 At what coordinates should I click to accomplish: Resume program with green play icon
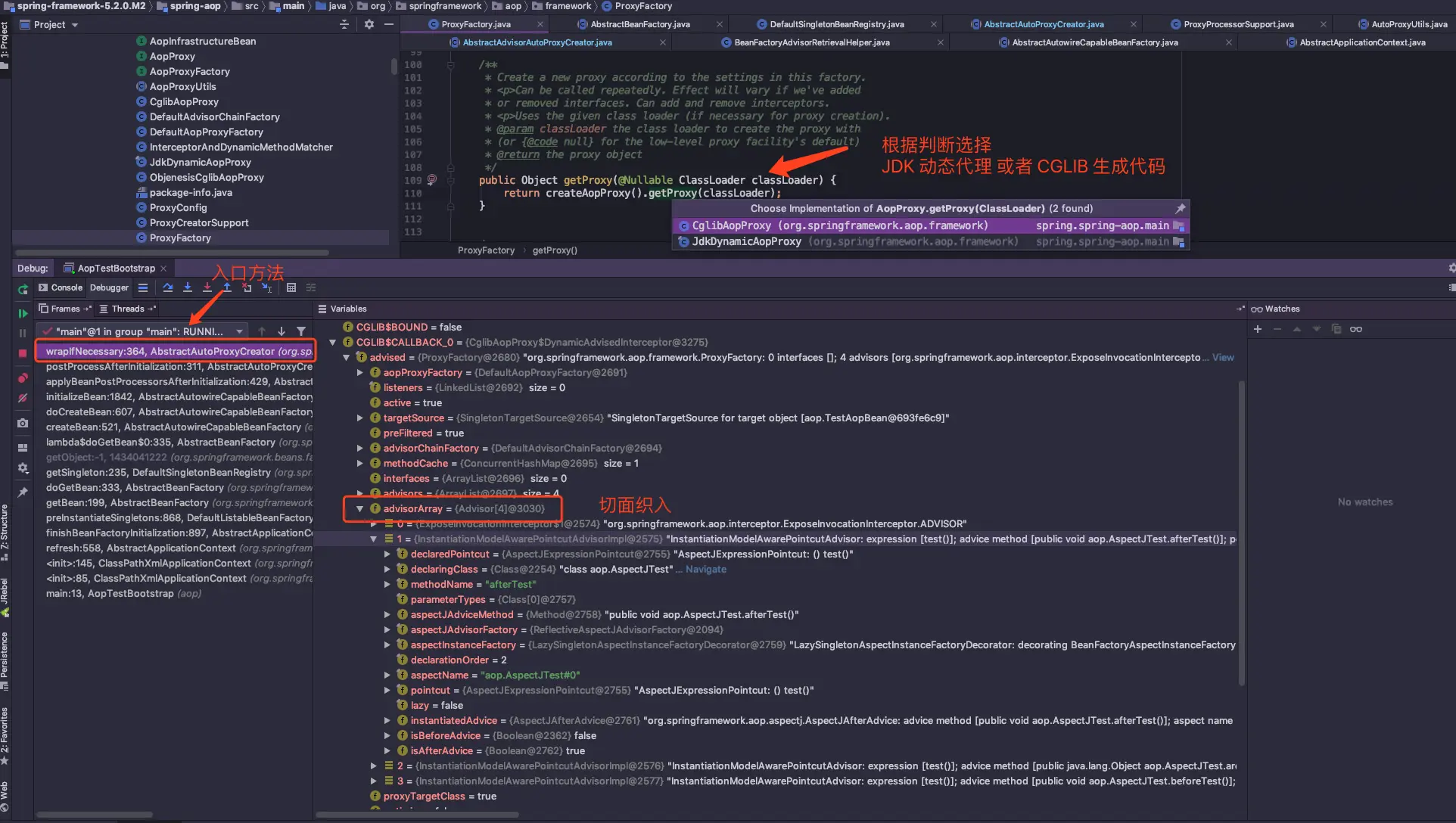(23, 313)
